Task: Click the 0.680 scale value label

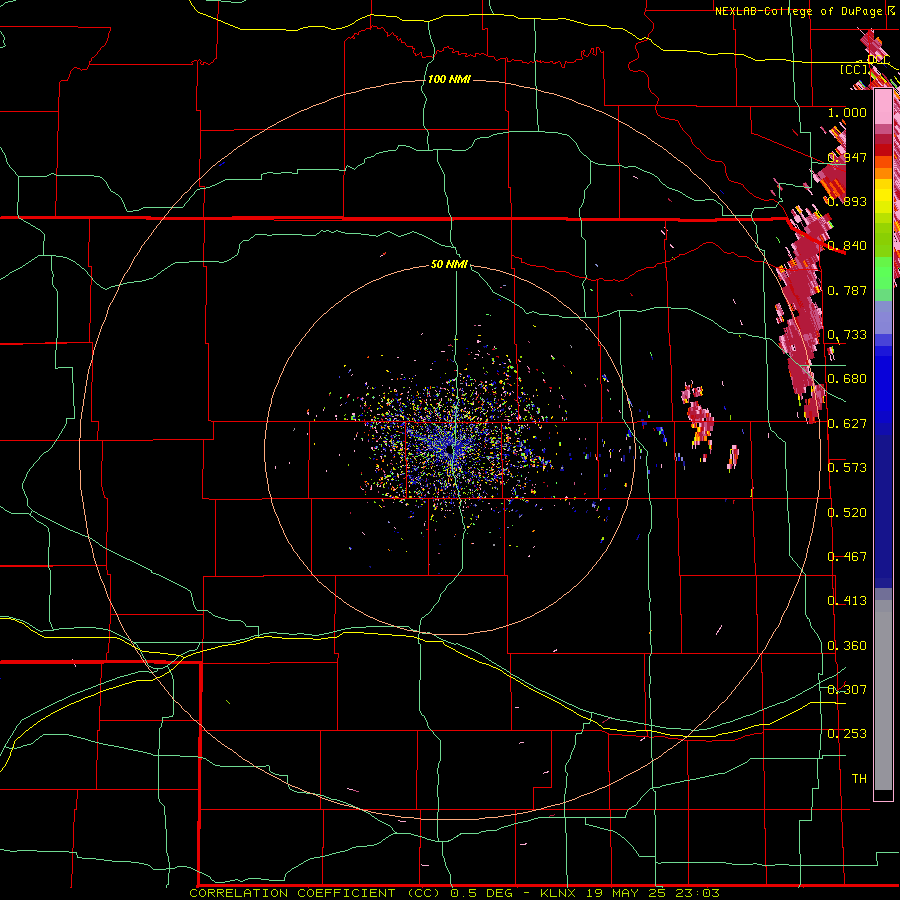Action: pyautogui.click(x=847, y=379)
